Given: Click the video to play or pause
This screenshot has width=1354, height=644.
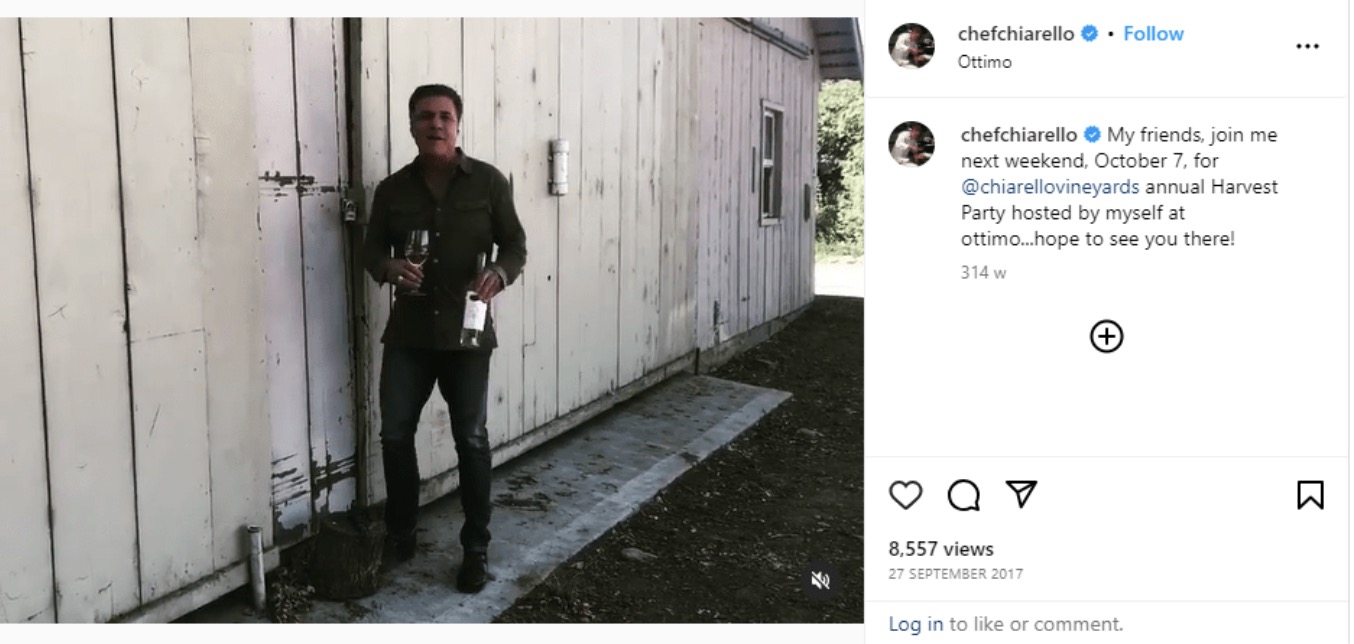Looking at the screenshot, I should 430,320.
